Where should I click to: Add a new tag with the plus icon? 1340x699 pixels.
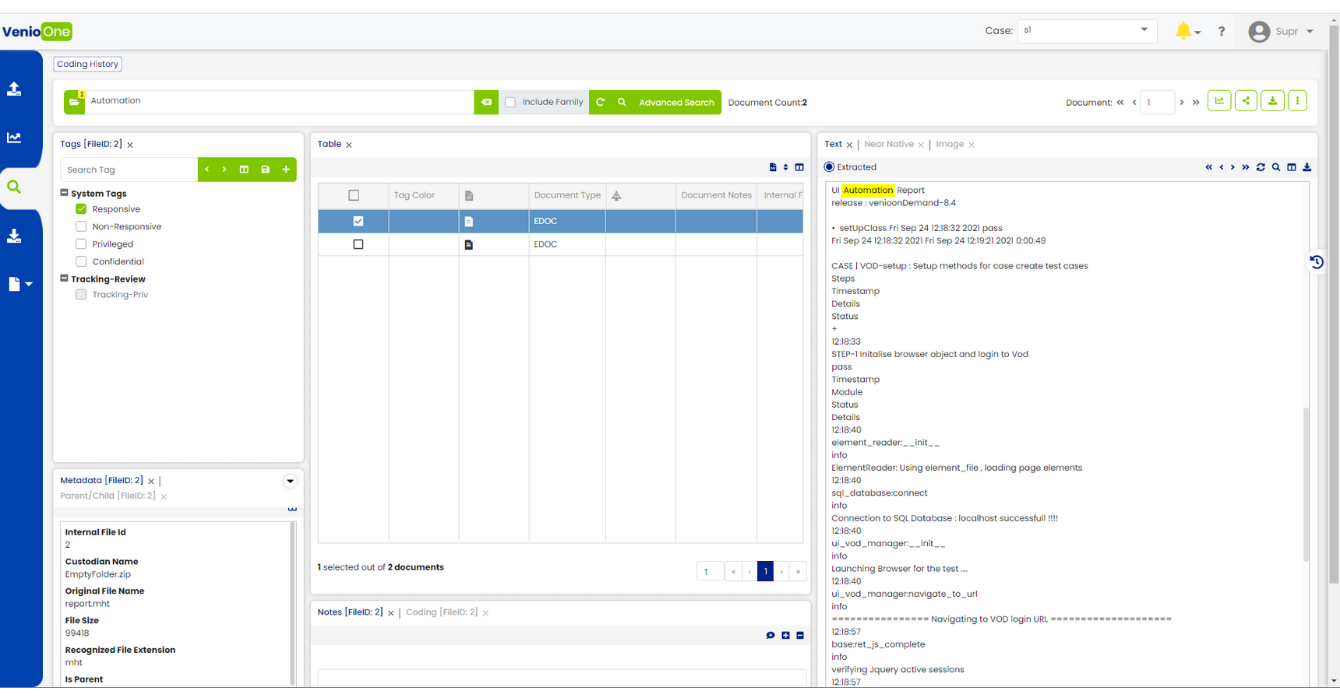tap(286, 170)
